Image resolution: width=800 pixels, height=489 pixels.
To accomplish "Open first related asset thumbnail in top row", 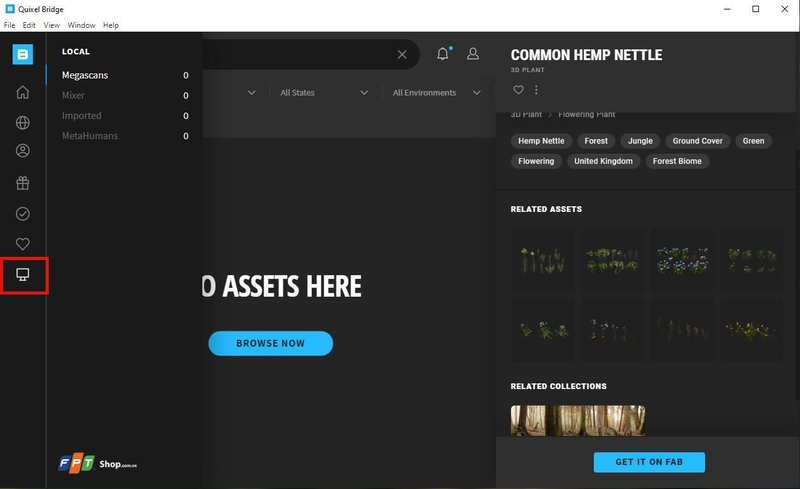I will (543, 260).
